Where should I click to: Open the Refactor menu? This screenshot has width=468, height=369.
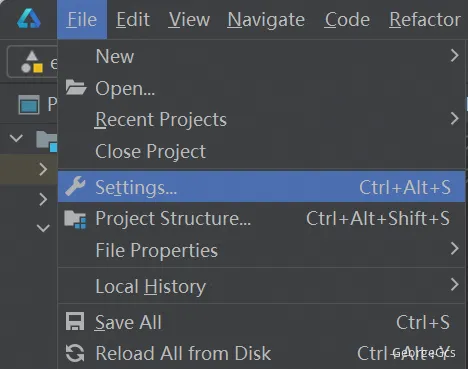pyautogui.click(x=425, y=19)
